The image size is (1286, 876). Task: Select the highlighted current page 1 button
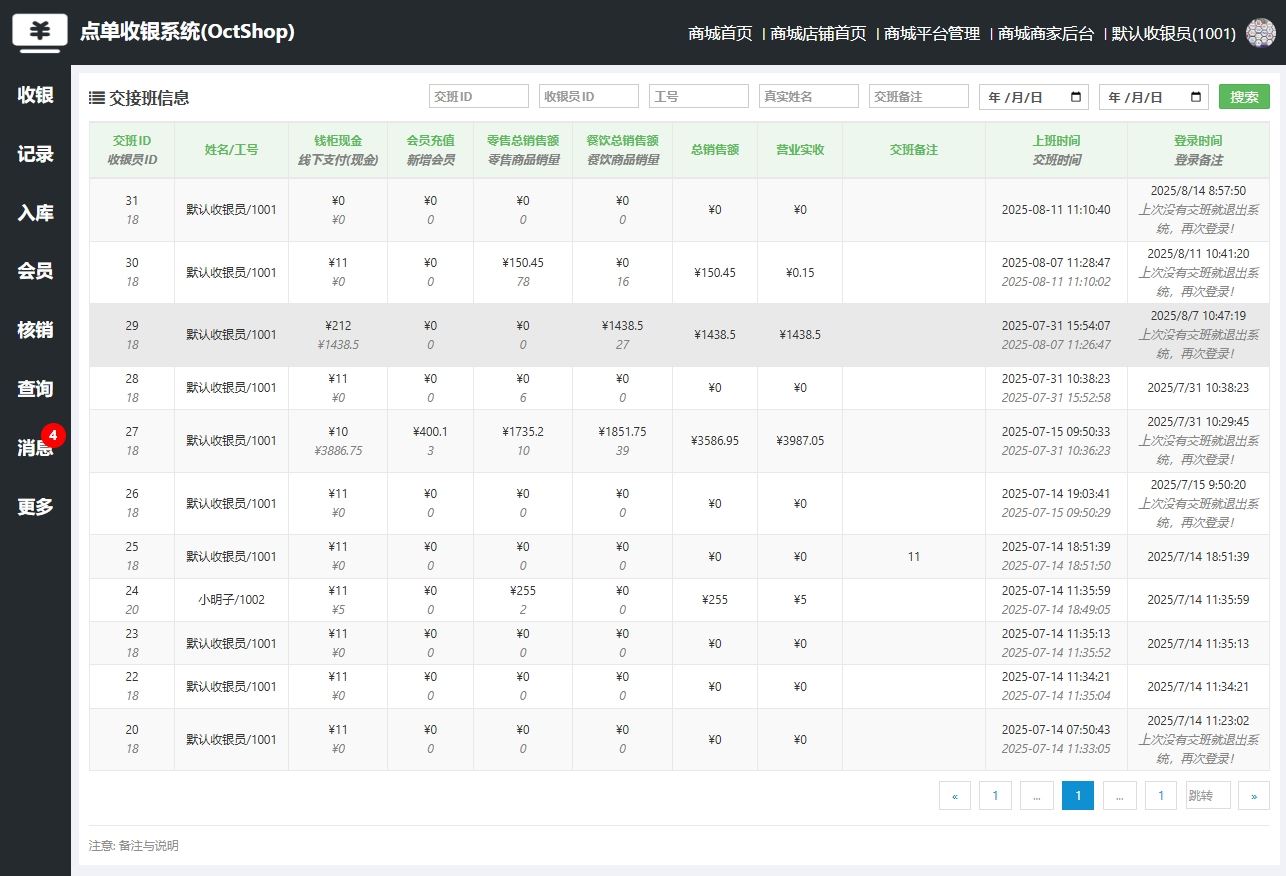point(1078,796)
